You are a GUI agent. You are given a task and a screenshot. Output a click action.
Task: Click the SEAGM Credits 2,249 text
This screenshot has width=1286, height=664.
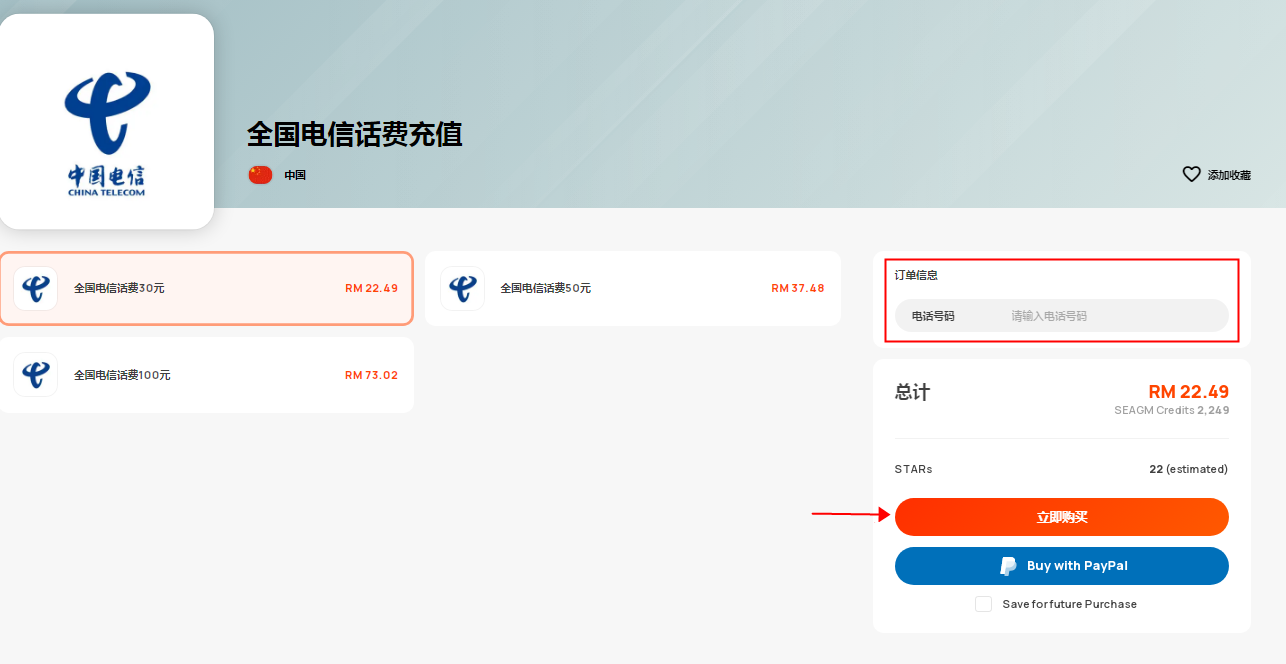coord(1172,411)
